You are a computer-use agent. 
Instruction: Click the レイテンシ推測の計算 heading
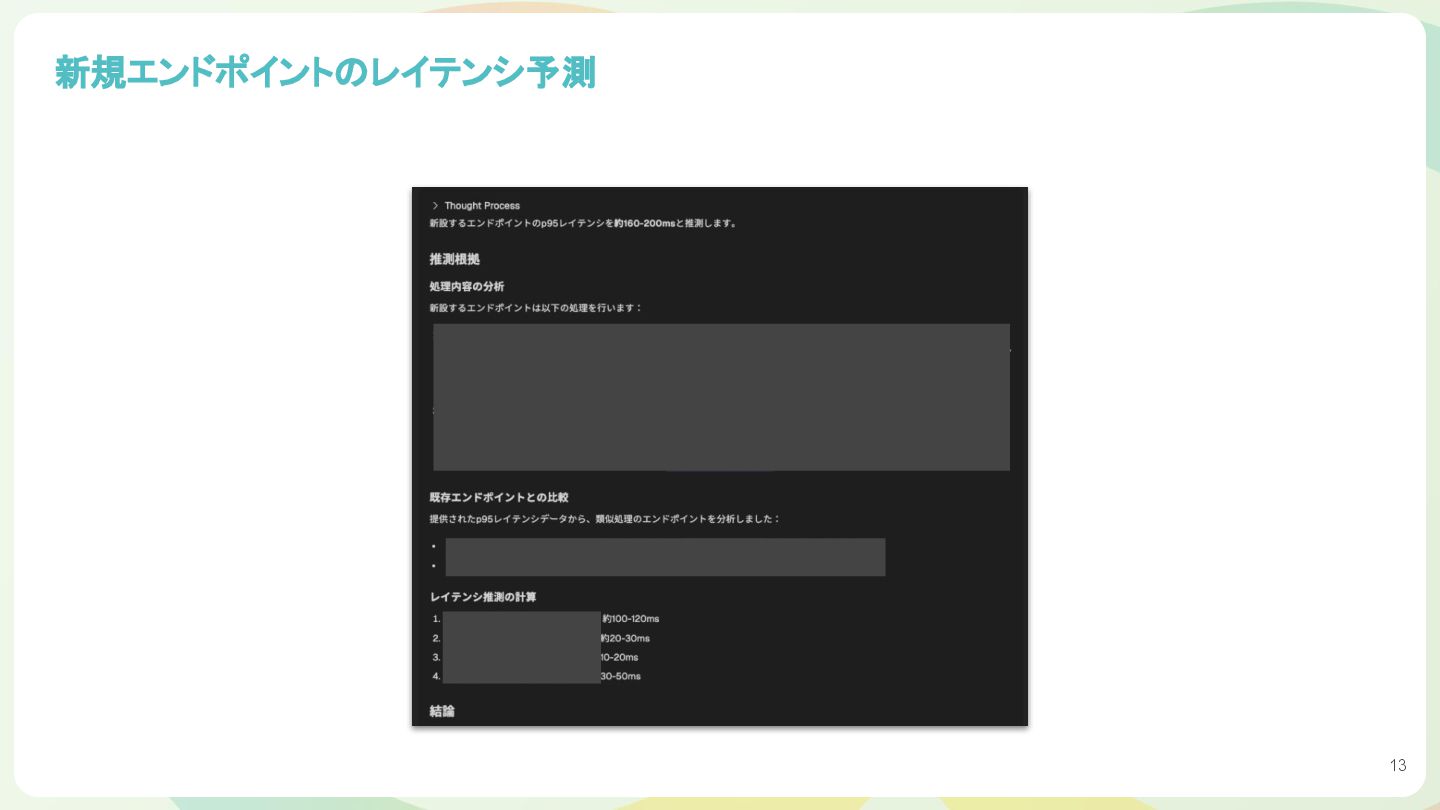click(482, 597)
